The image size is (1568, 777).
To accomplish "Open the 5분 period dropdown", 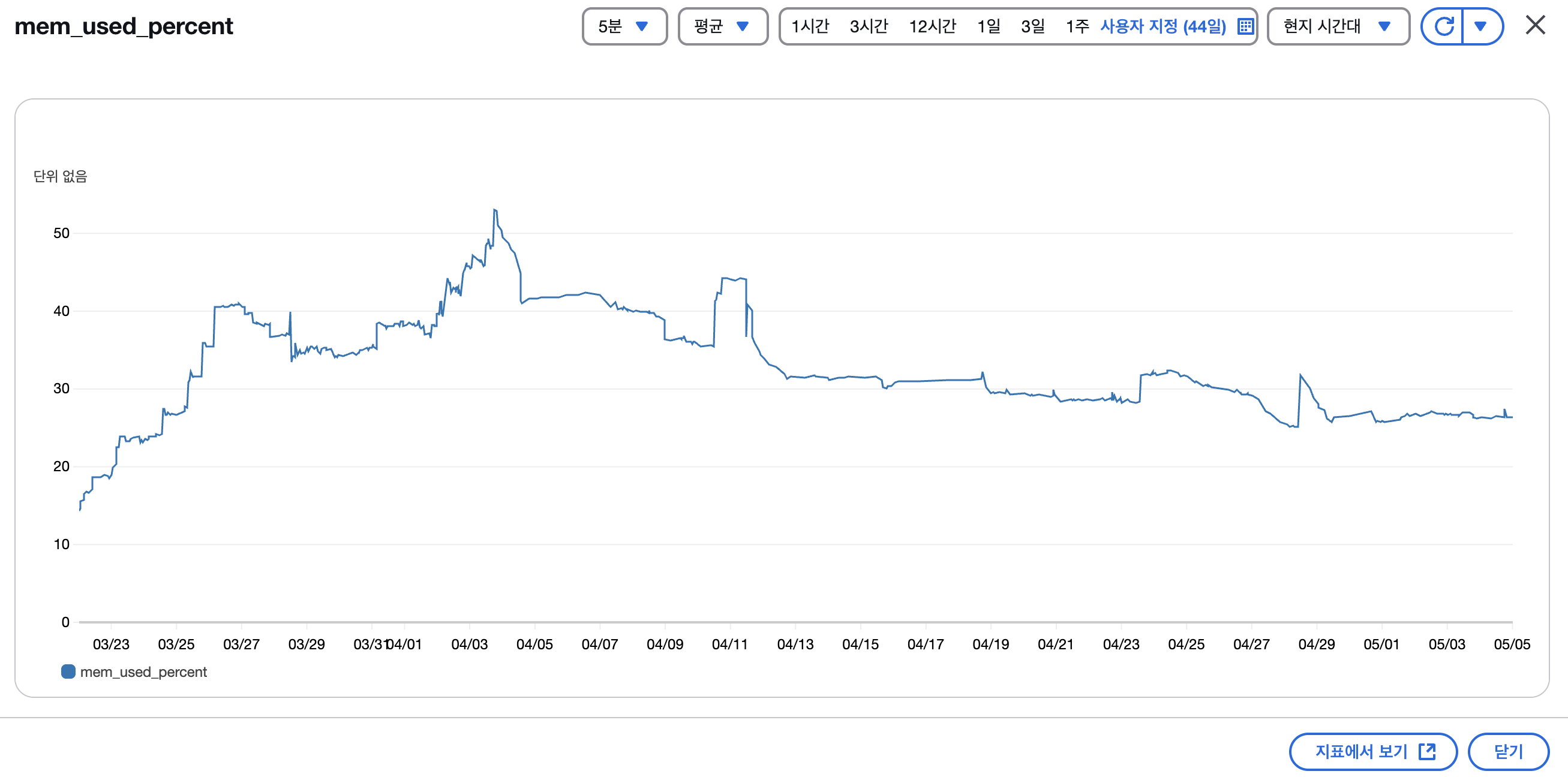I will [624, 26].
